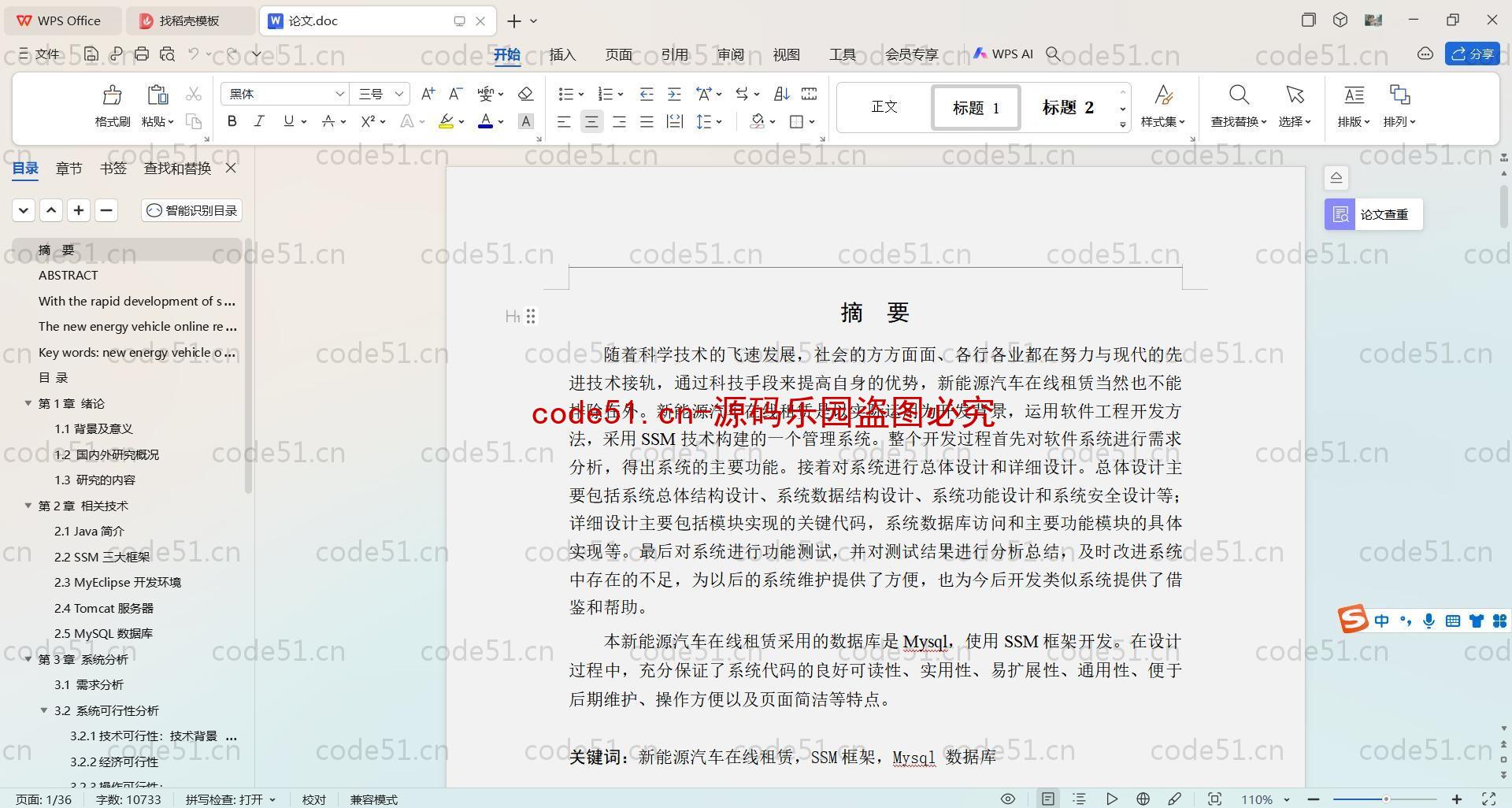Toggle character shading A button
Image resolution: width=1512 pixels, height=808 pixels.
pos(526,121)
